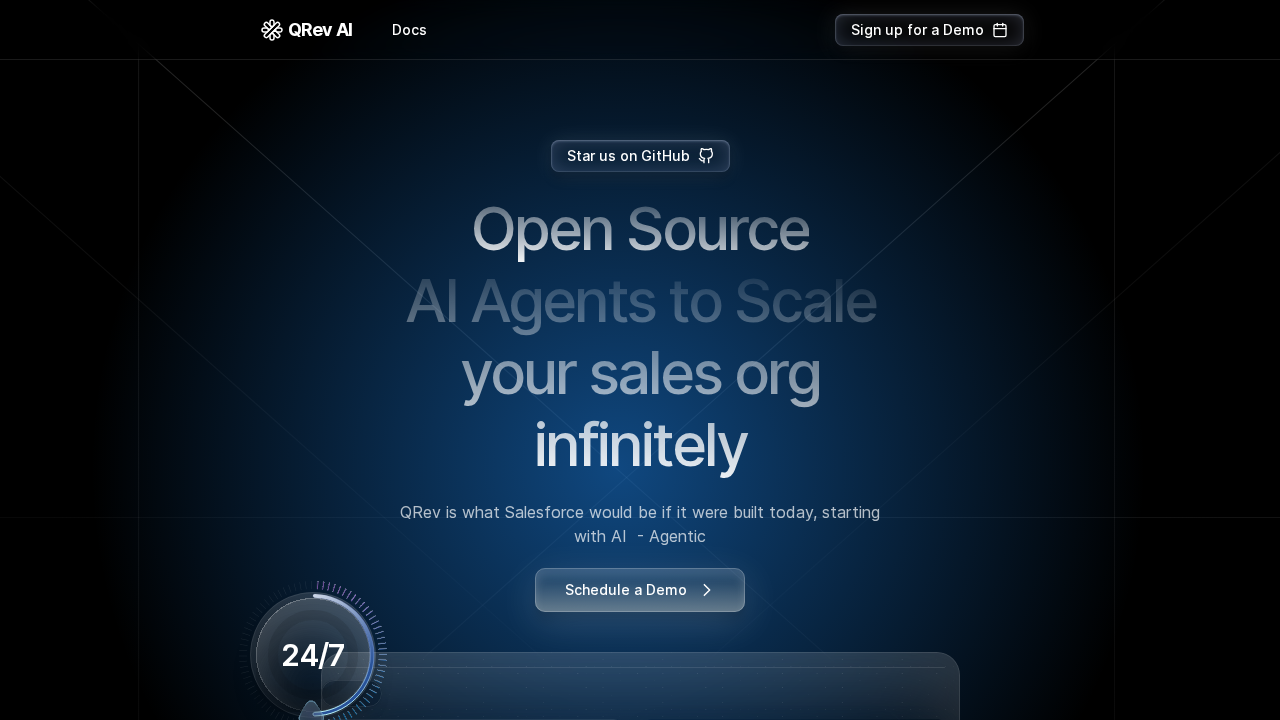
Task: Open the Docs page
Action: point(409,30)
